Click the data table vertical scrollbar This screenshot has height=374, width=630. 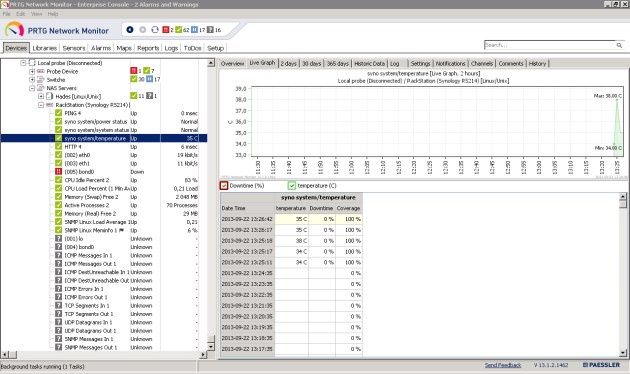(623, 275)
